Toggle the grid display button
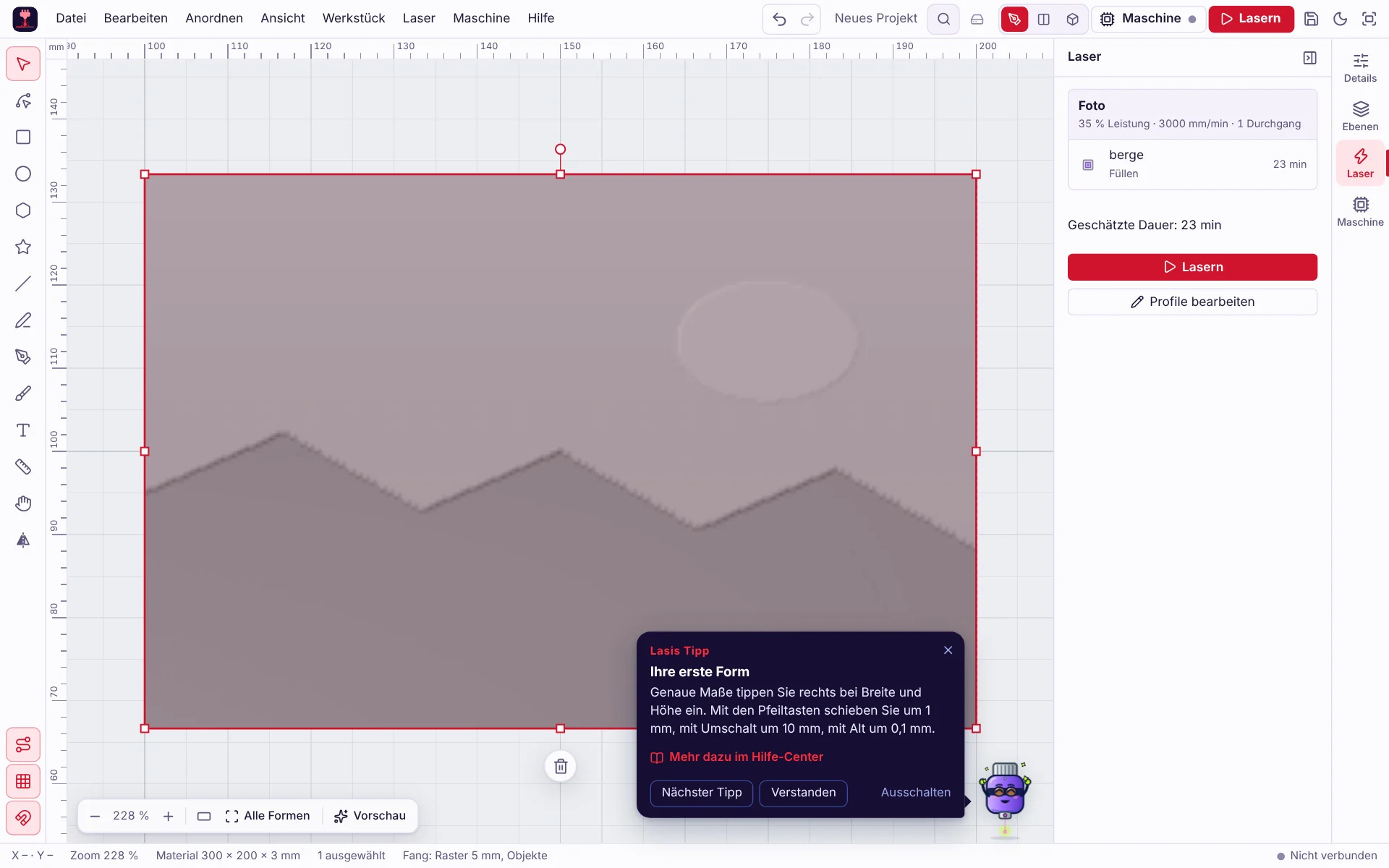Image resolution: width=1389 pixels, height=868 pixels. tap(23, 781)
